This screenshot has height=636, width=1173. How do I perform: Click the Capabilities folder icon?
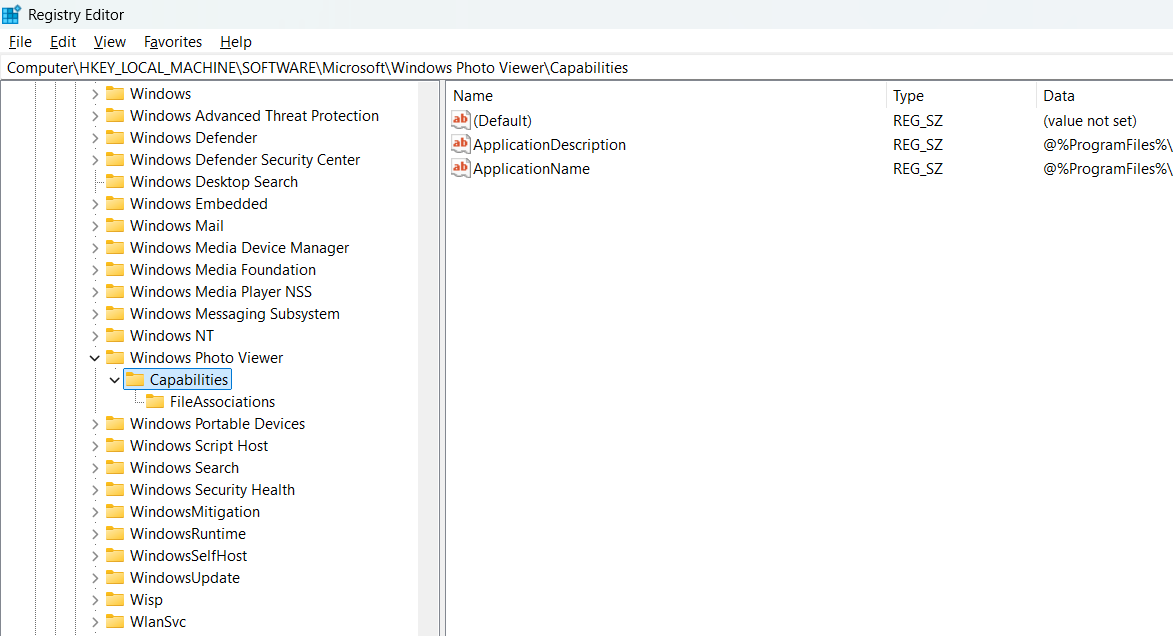[x=135, y=379]
